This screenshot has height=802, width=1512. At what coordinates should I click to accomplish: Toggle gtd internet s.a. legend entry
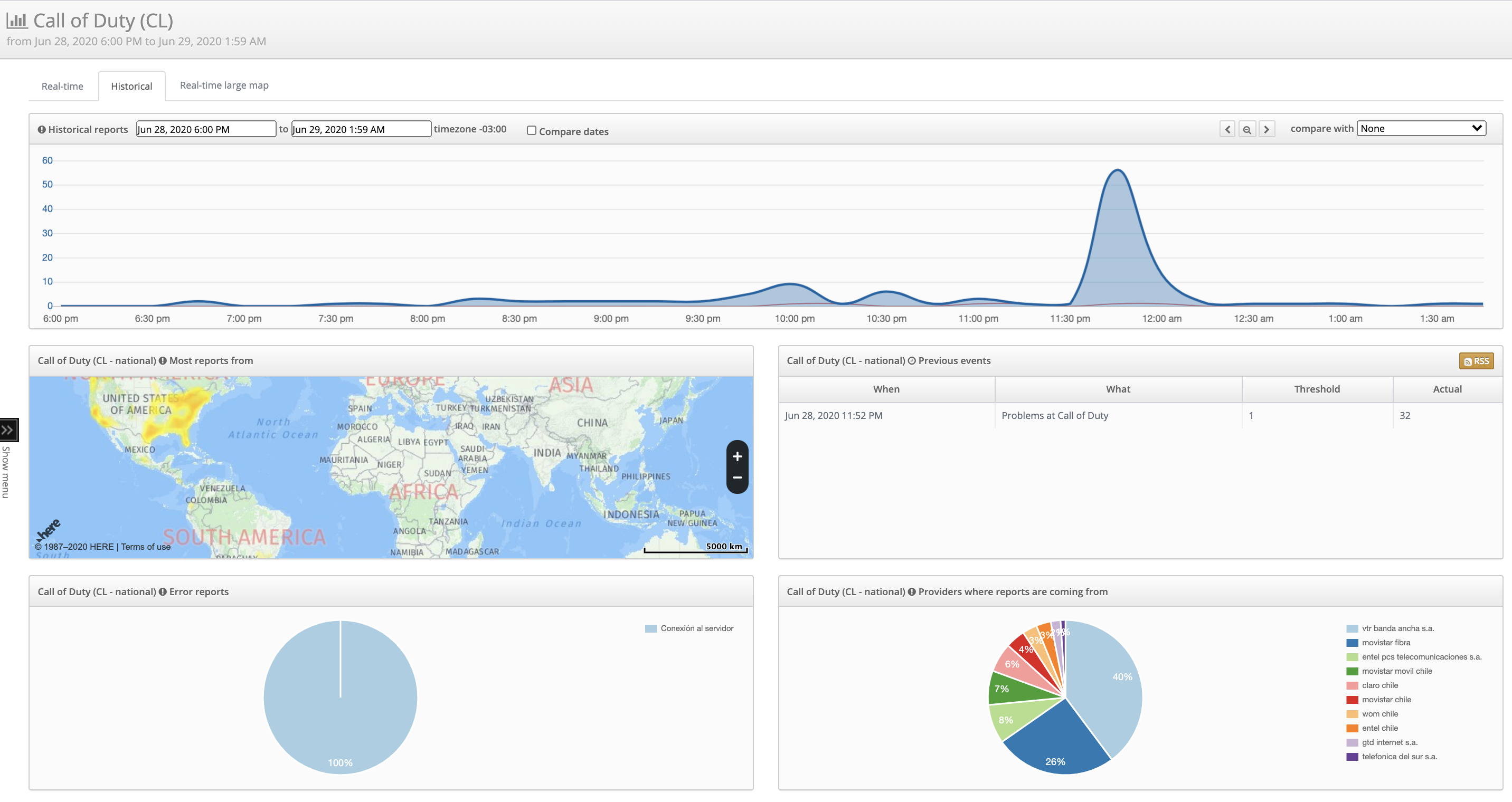[x=1382, y=743]
